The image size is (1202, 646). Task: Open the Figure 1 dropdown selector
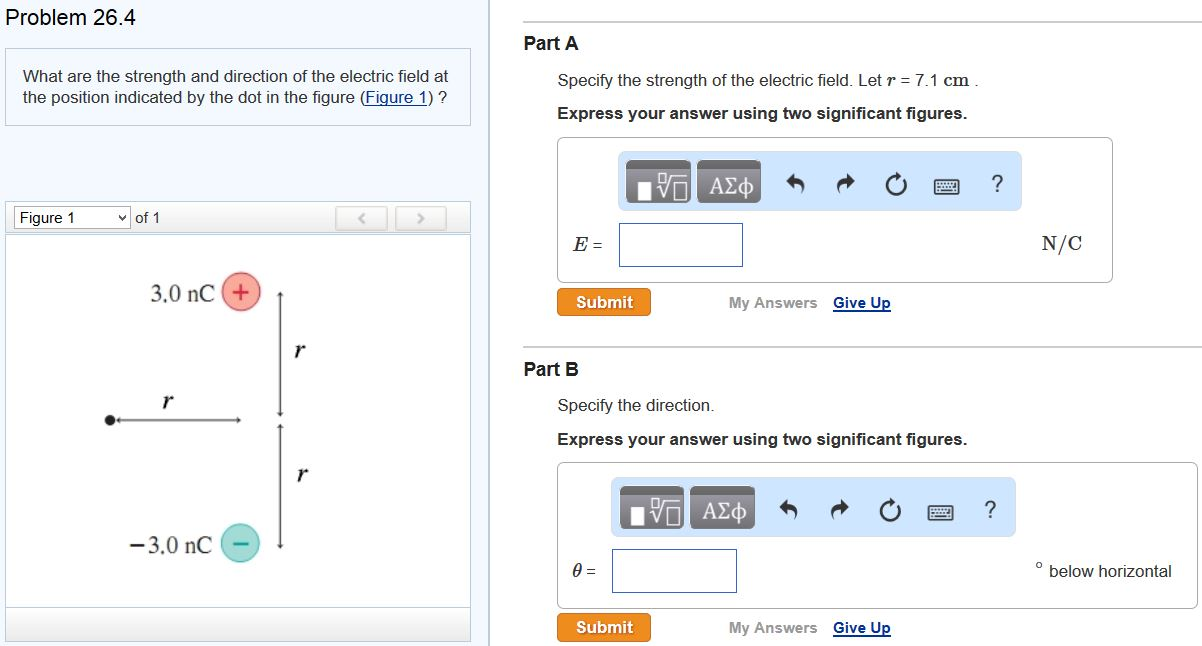point(69,217)
